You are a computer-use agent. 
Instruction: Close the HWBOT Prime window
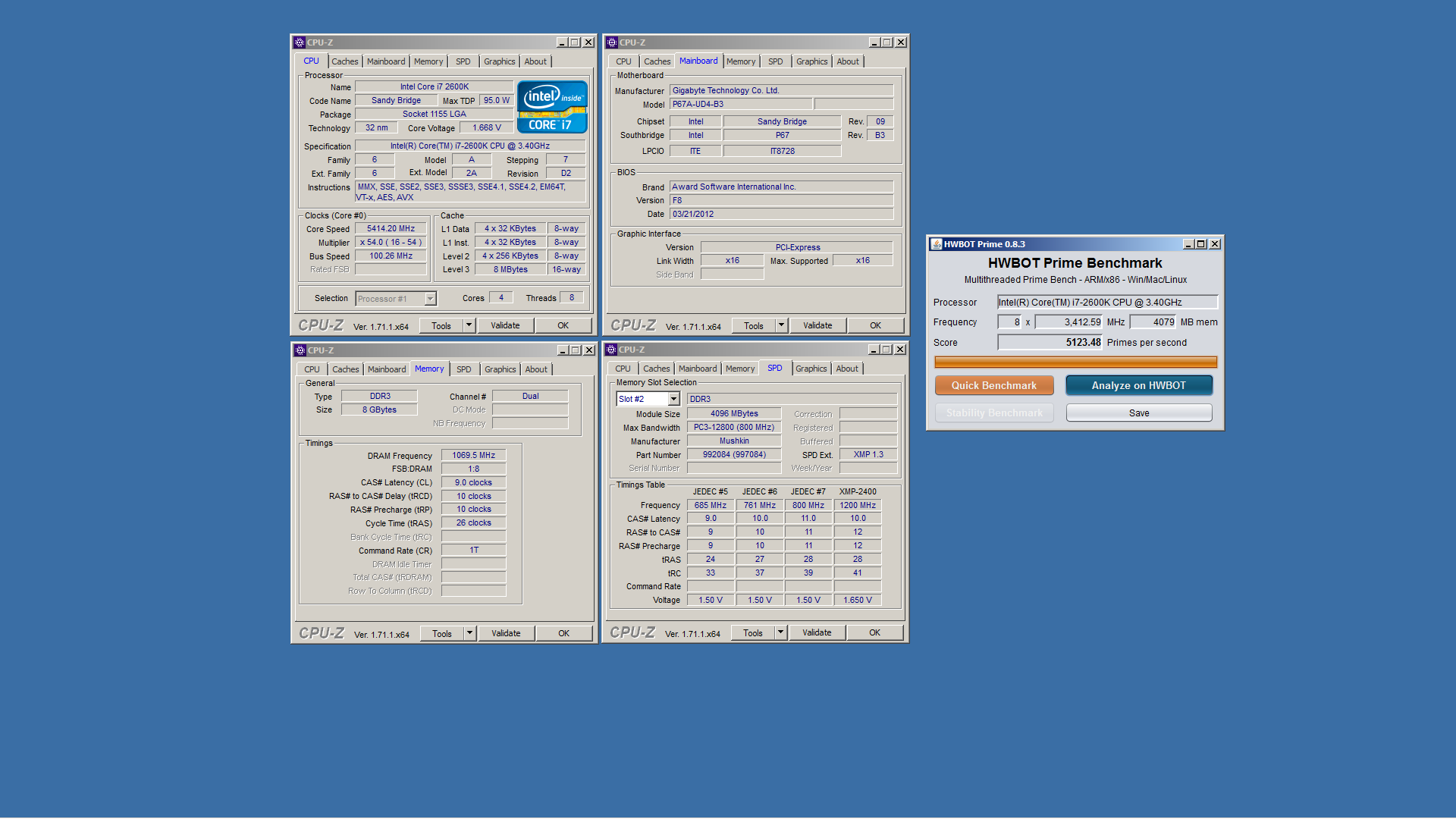(1215, 244)
